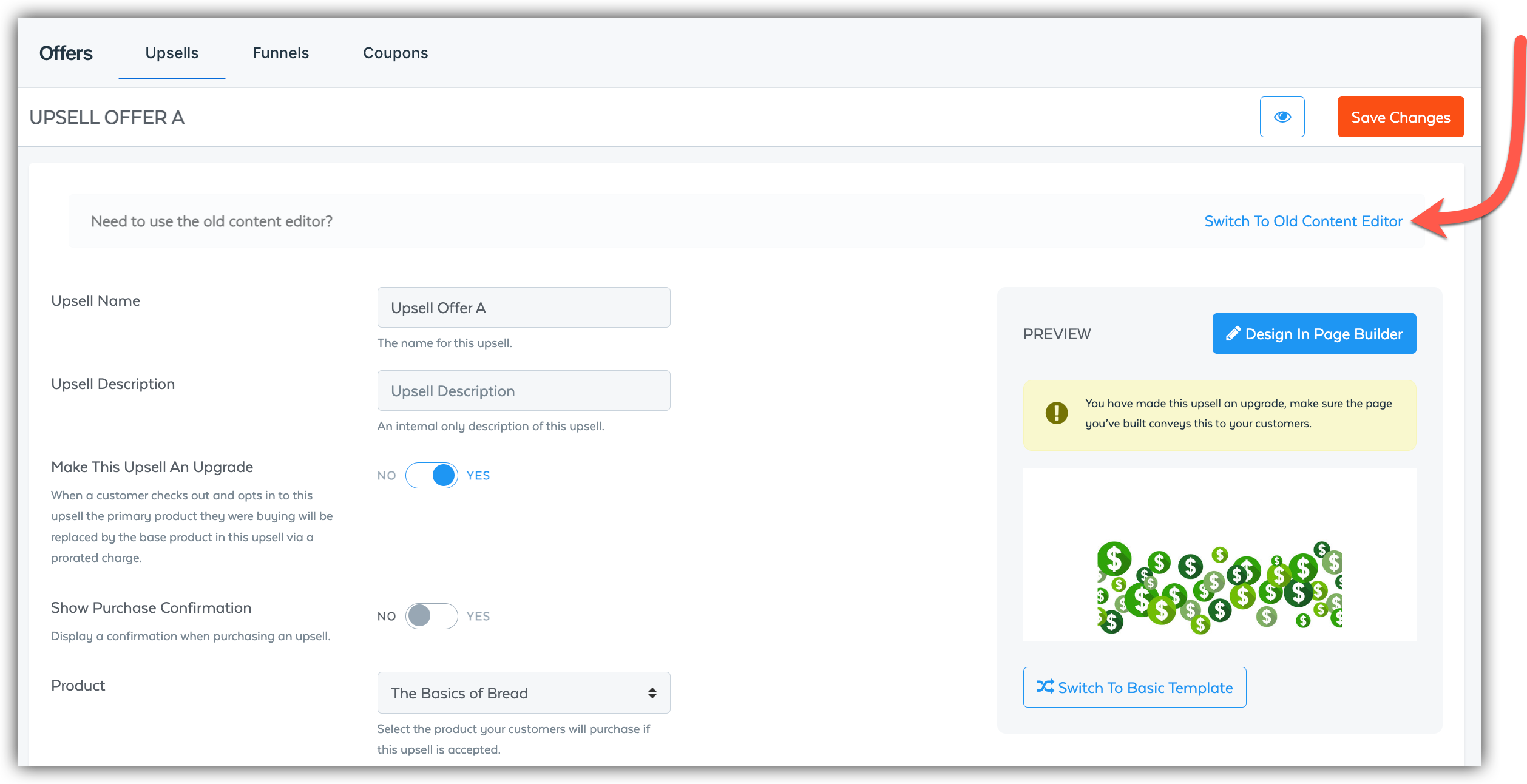
Task: Select the YES label beside Purchase Confirmation
Action: click(x=478, y=617)
